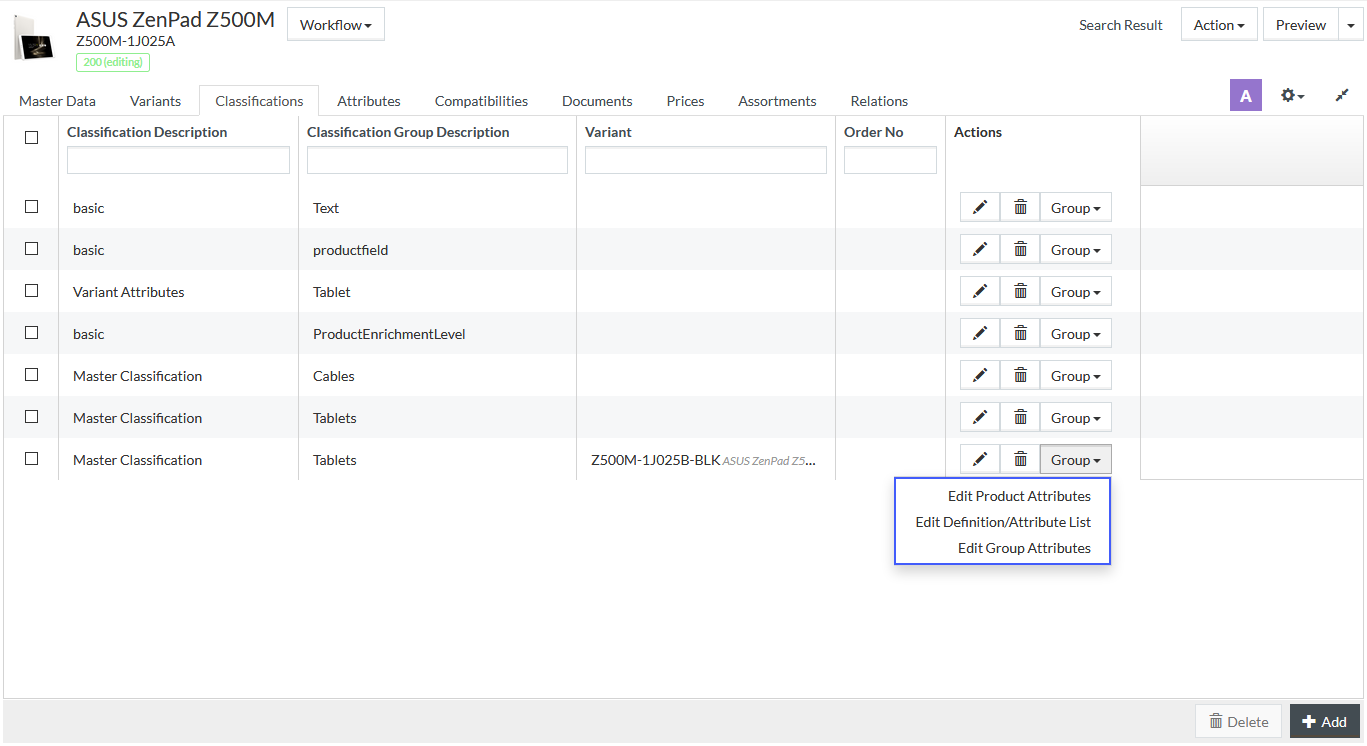Screen dimensions: 1367x746
Task: Open the Preview split-button arrow
Action: click(x=1351, y=25)
